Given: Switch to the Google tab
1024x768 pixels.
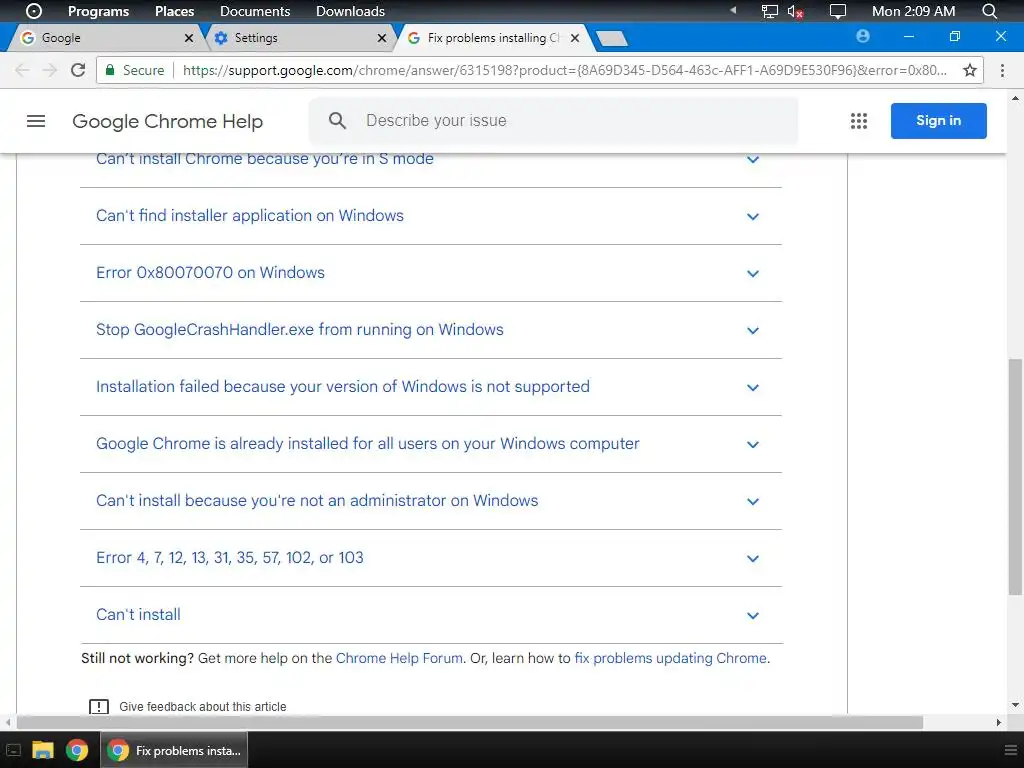Looking at the screenshot, I should [104, 38].
